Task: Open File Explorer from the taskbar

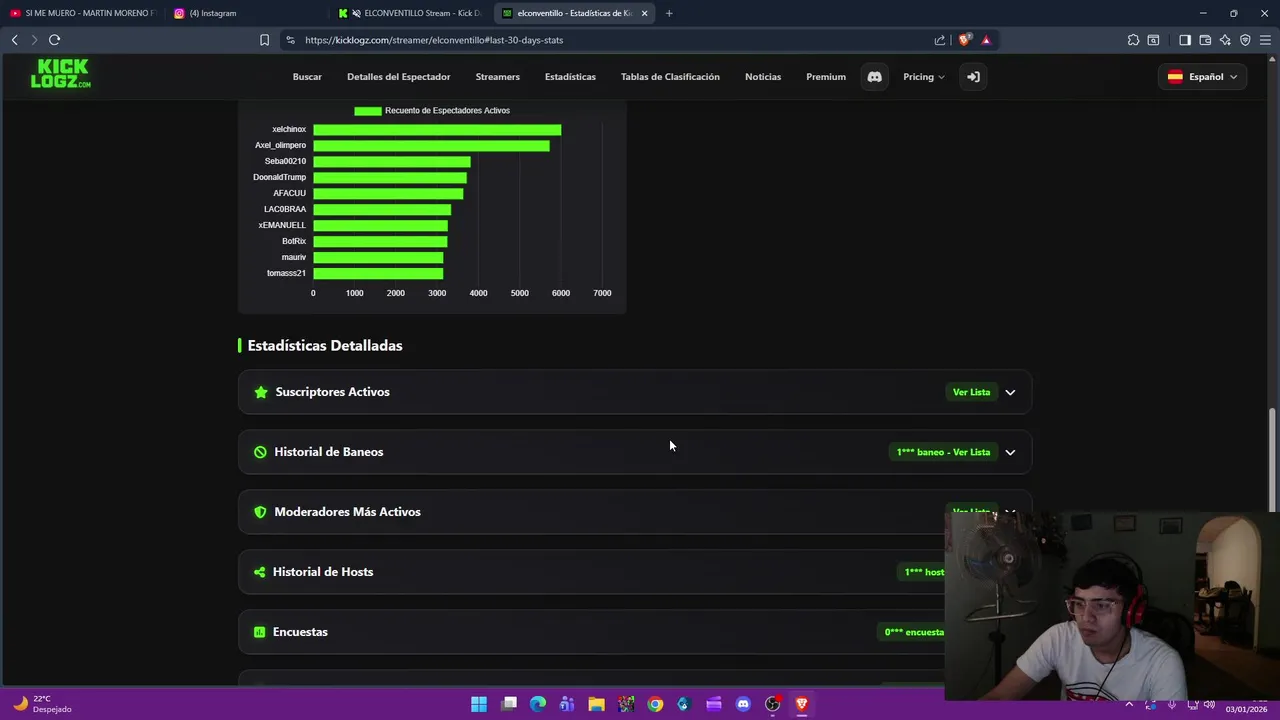Action: tap(596, 704)
